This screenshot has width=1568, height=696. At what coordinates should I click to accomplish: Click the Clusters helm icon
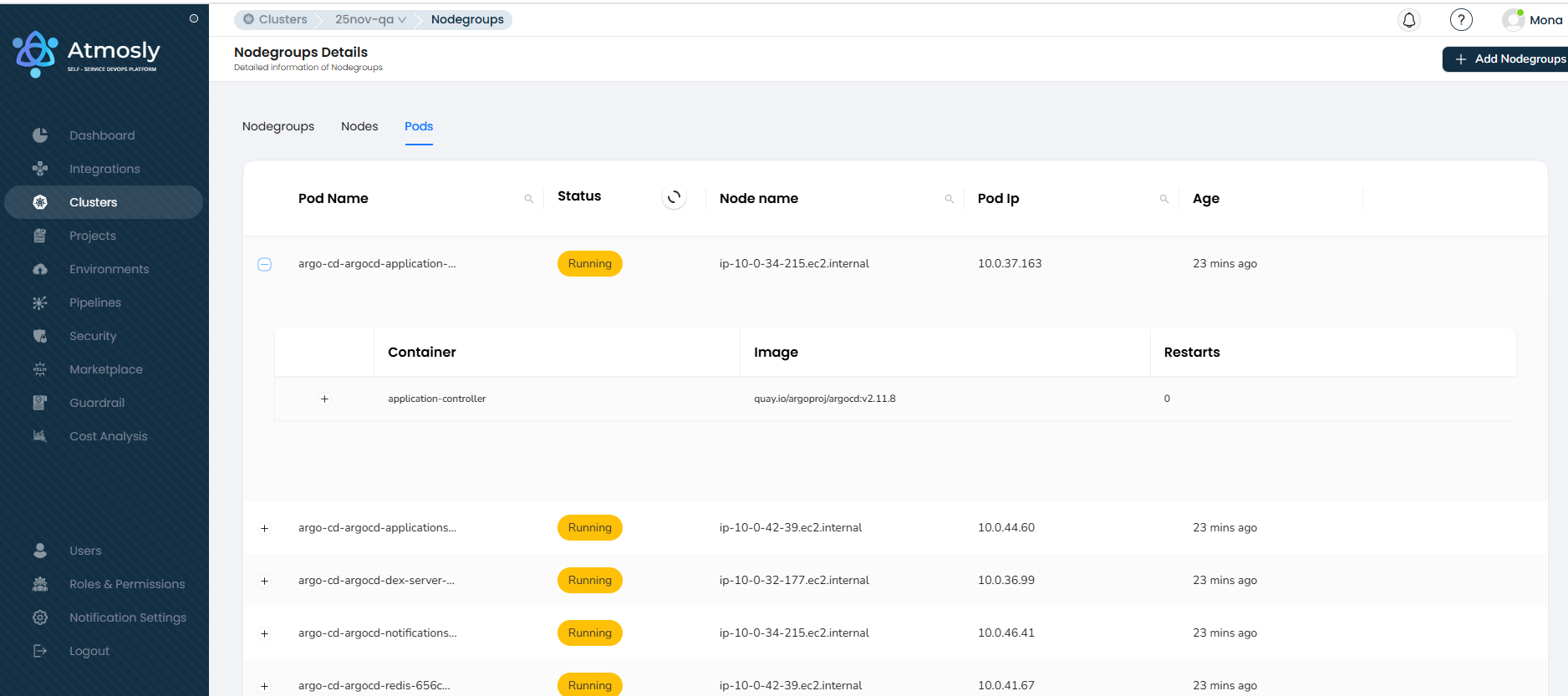coord(40,202)
